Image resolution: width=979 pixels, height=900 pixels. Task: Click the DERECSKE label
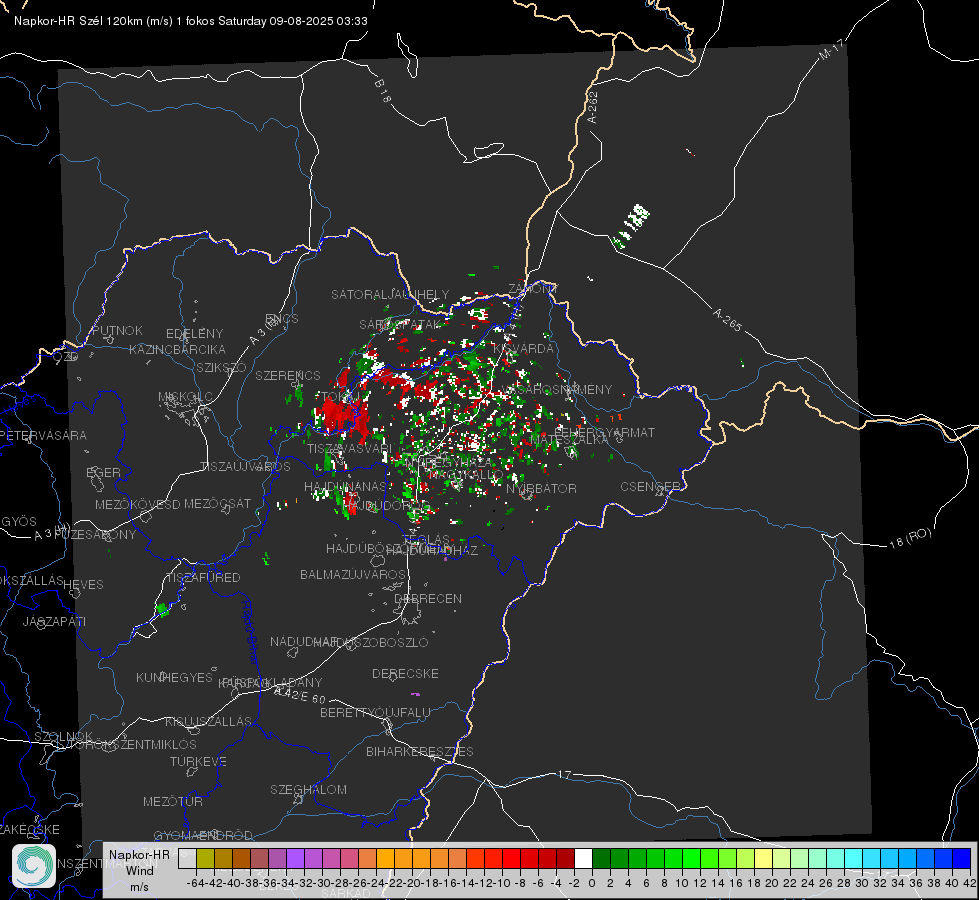coord(405,673)
